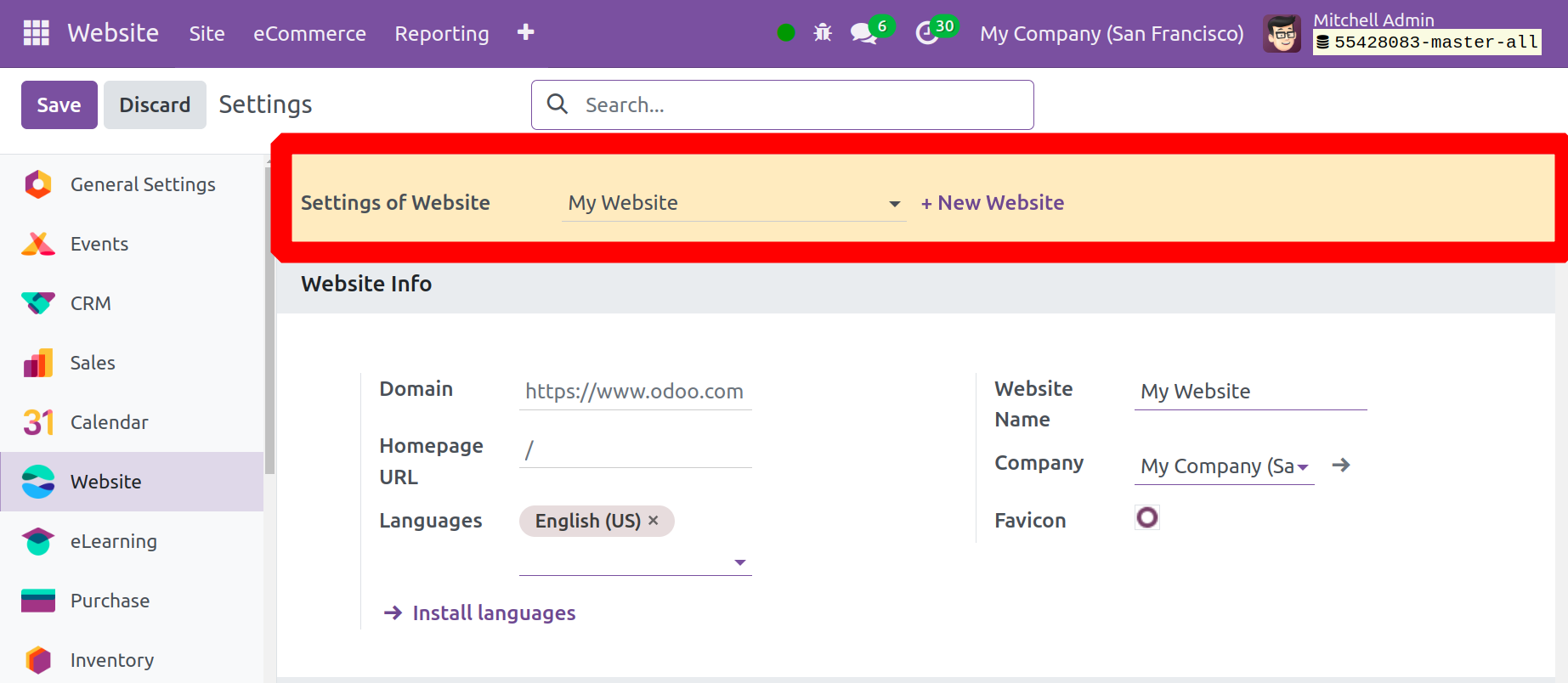The height and width of the screenshot is (683, 1568).
Task: Click the Company external link arrow
Action: (1341, 466)
